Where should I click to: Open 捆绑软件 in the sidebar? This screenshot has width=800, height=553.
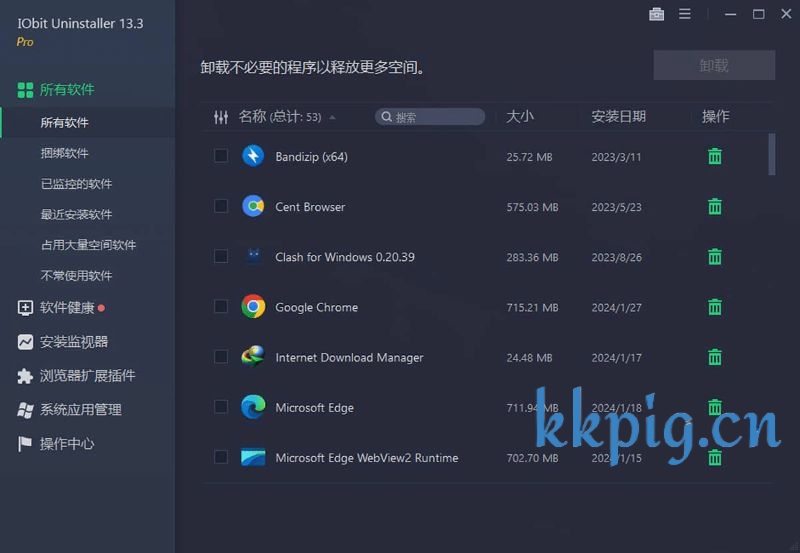65,153
